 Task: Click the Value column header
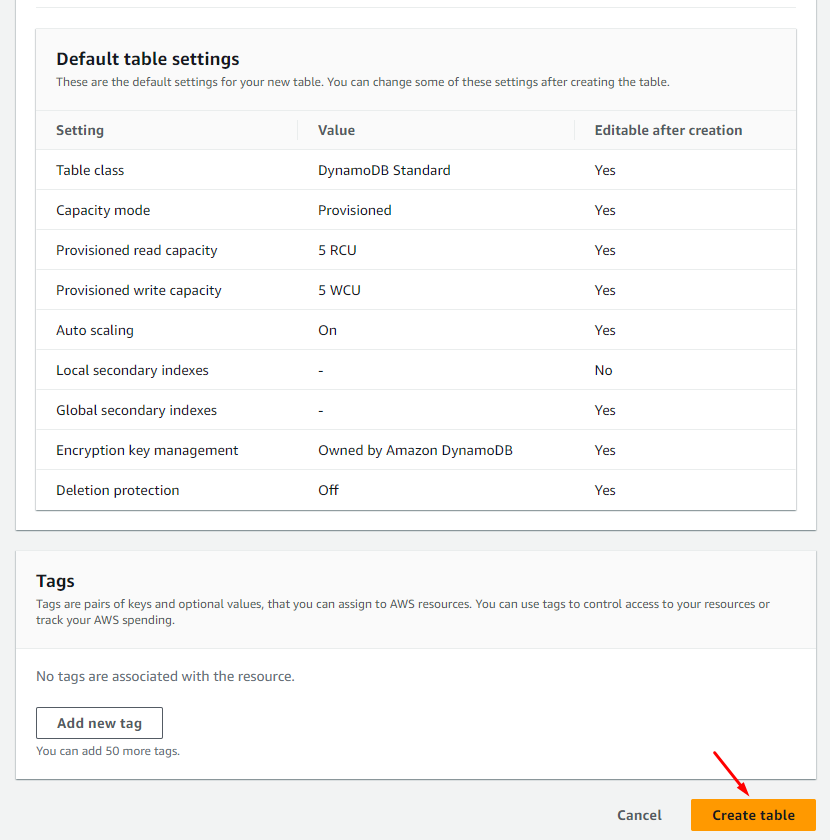336,130
